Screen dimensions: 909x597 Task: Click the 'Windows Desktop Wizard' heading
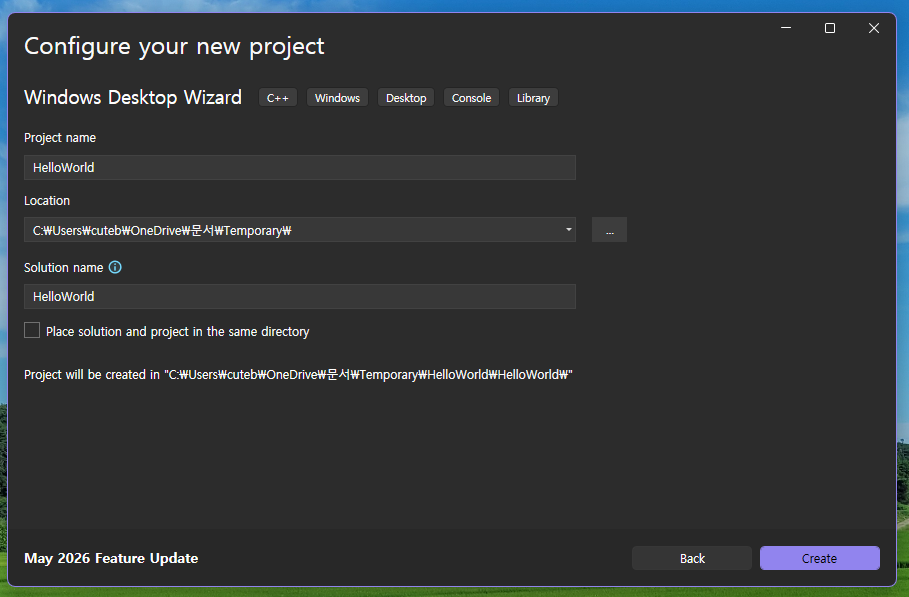(133, 97)
